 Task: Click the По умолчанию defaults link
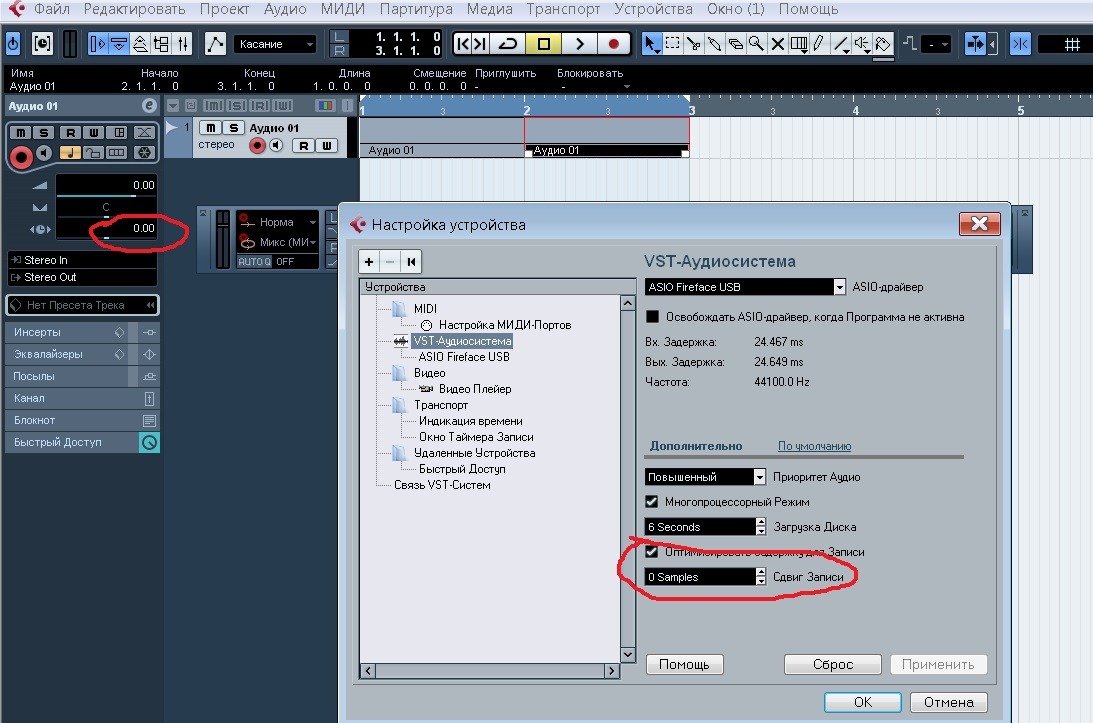[x=814, y=446]
